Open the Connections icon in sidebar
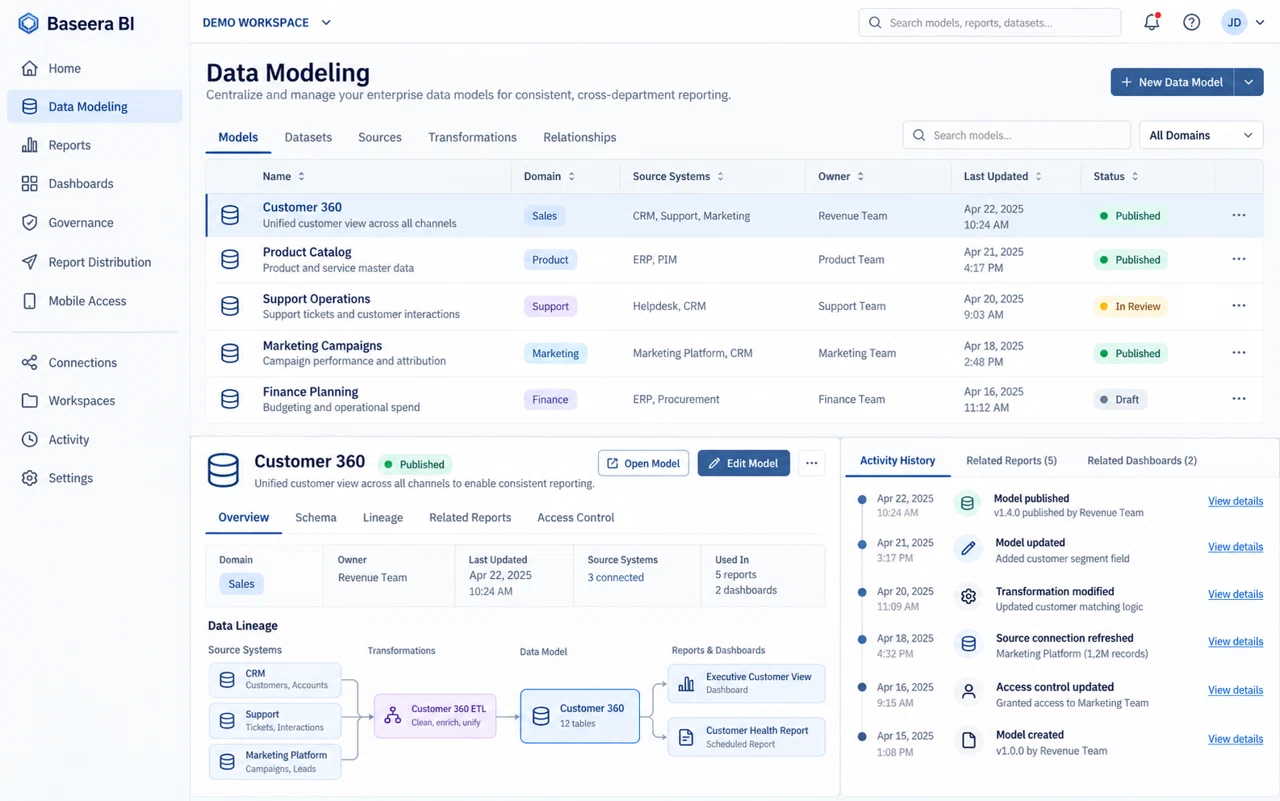This screenshot has height=801, width=1280. pyautogui.click(x=30, y=363)
